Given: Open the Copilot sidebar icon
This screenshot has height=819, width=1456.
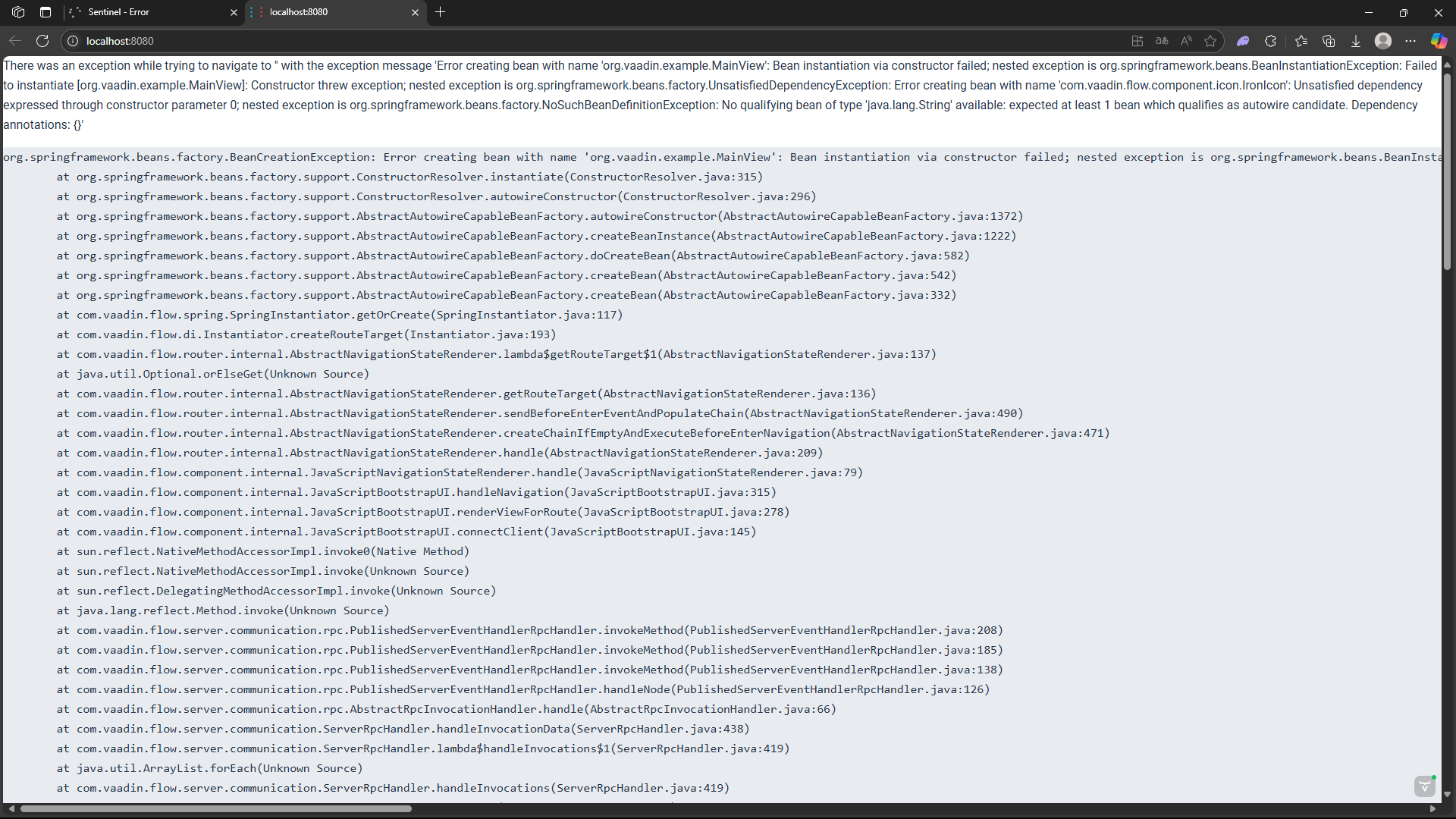Looking at the screenshot, I should point(1439,41).
